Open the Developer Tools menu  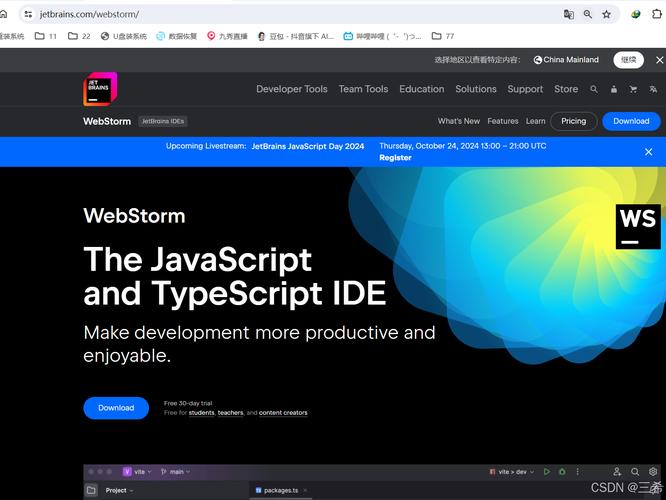292,89
